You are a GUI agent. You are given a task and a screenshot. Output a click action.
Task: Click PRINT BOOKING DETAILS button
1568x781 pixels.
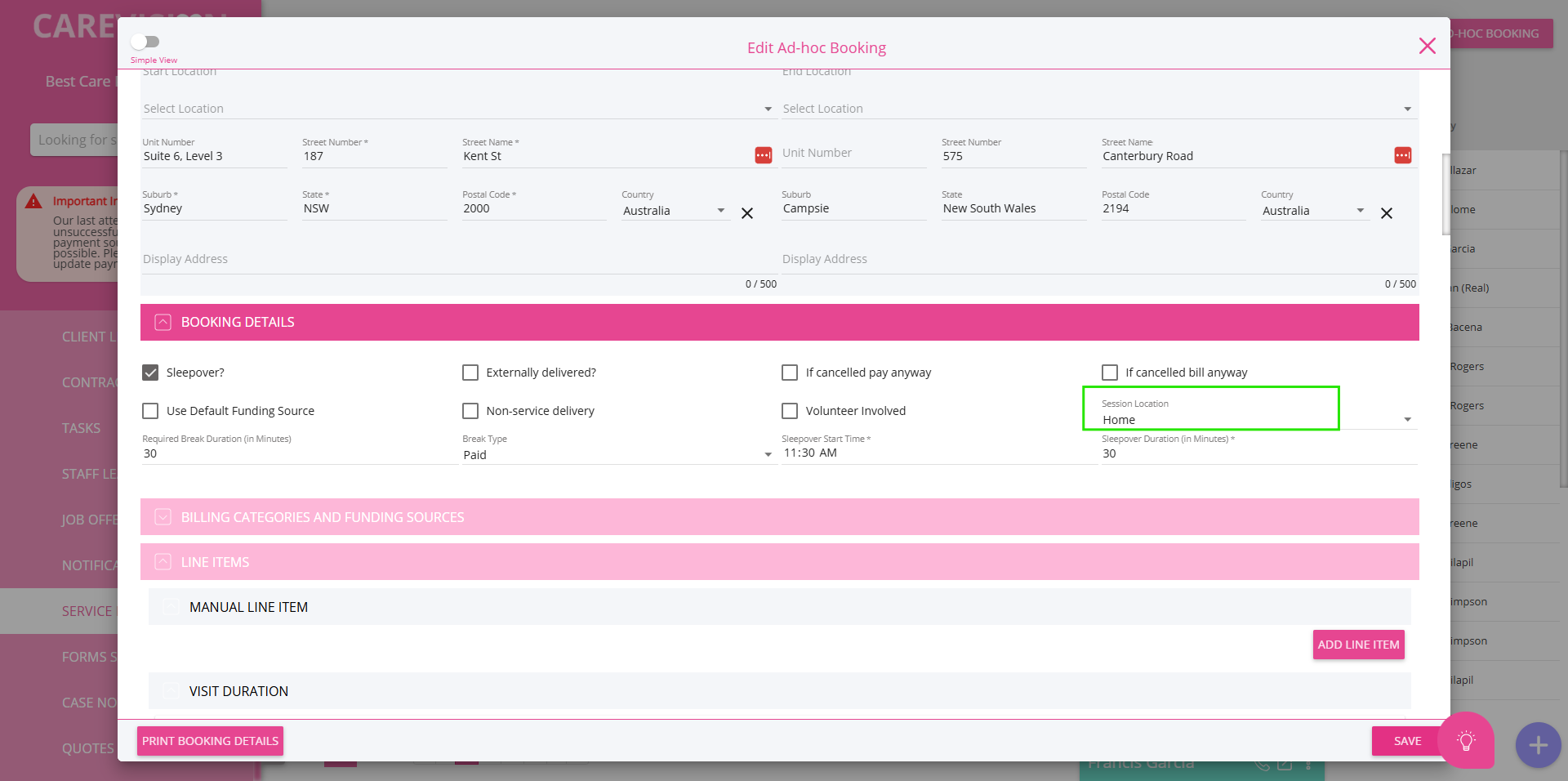point(210,741)
